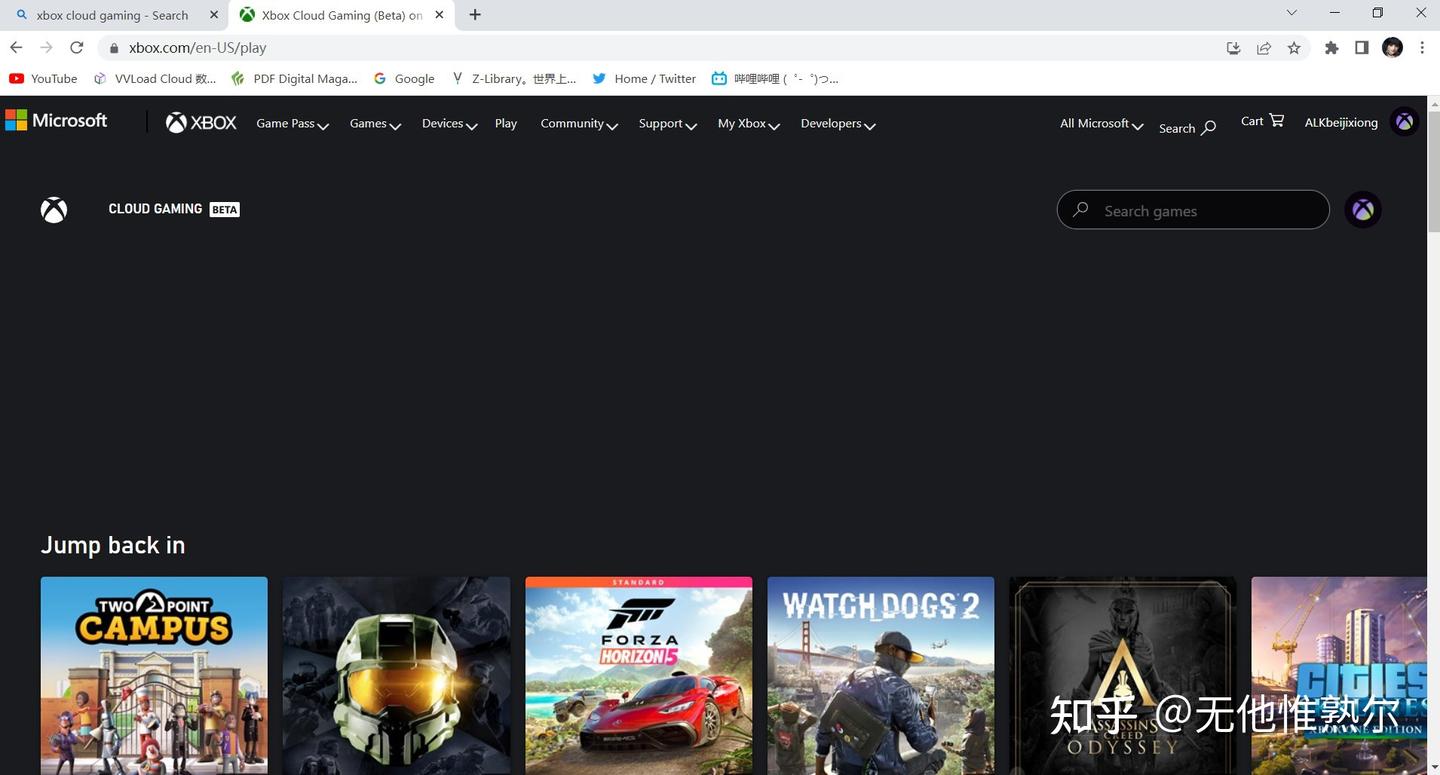Image resolution: width=1440 pixels, height=775 pixels.
Task: Open the YouTube bookmark
Action: coord(43,79)
